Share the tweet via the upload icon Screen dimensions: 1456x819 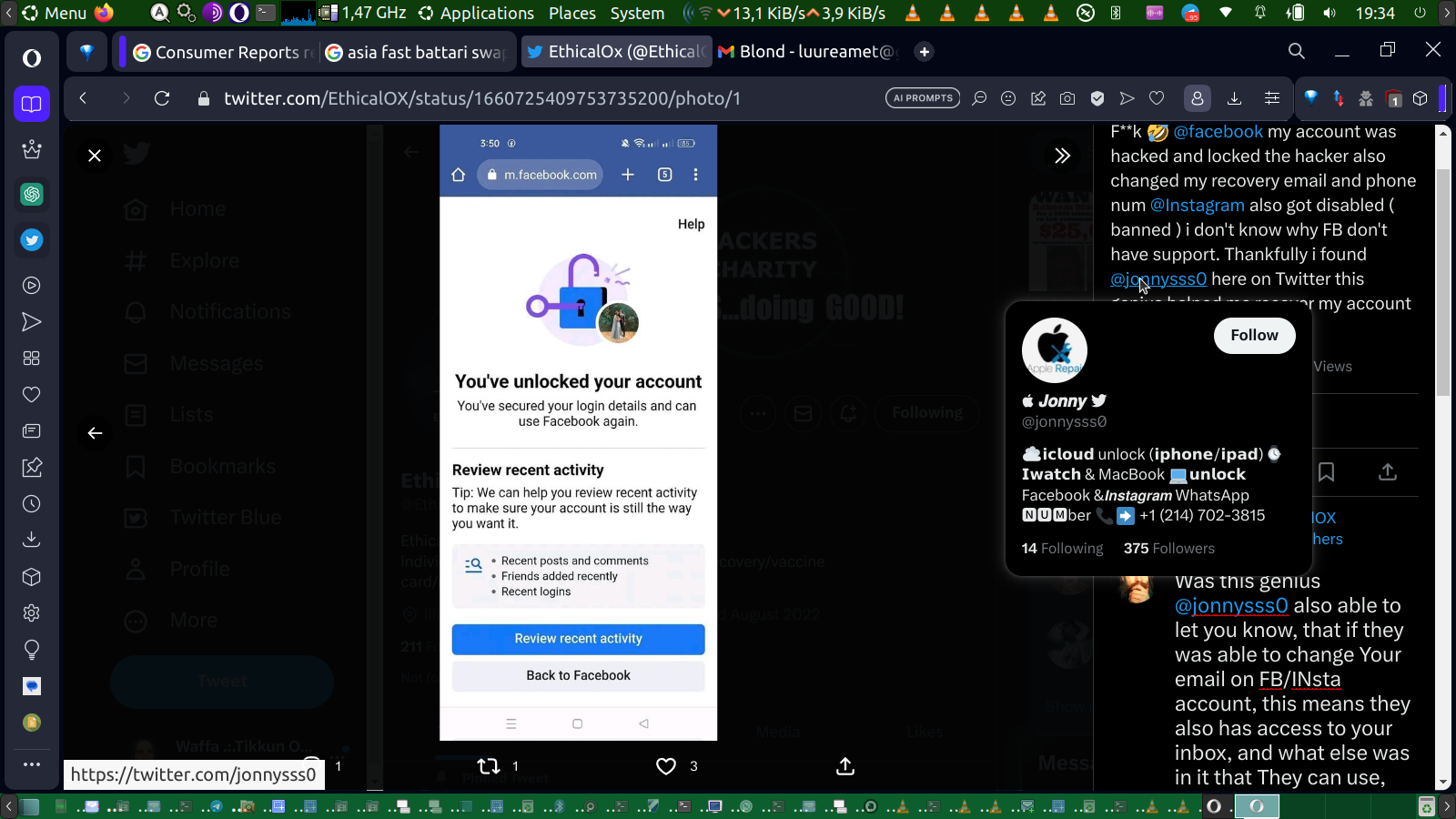pos(845,766)
